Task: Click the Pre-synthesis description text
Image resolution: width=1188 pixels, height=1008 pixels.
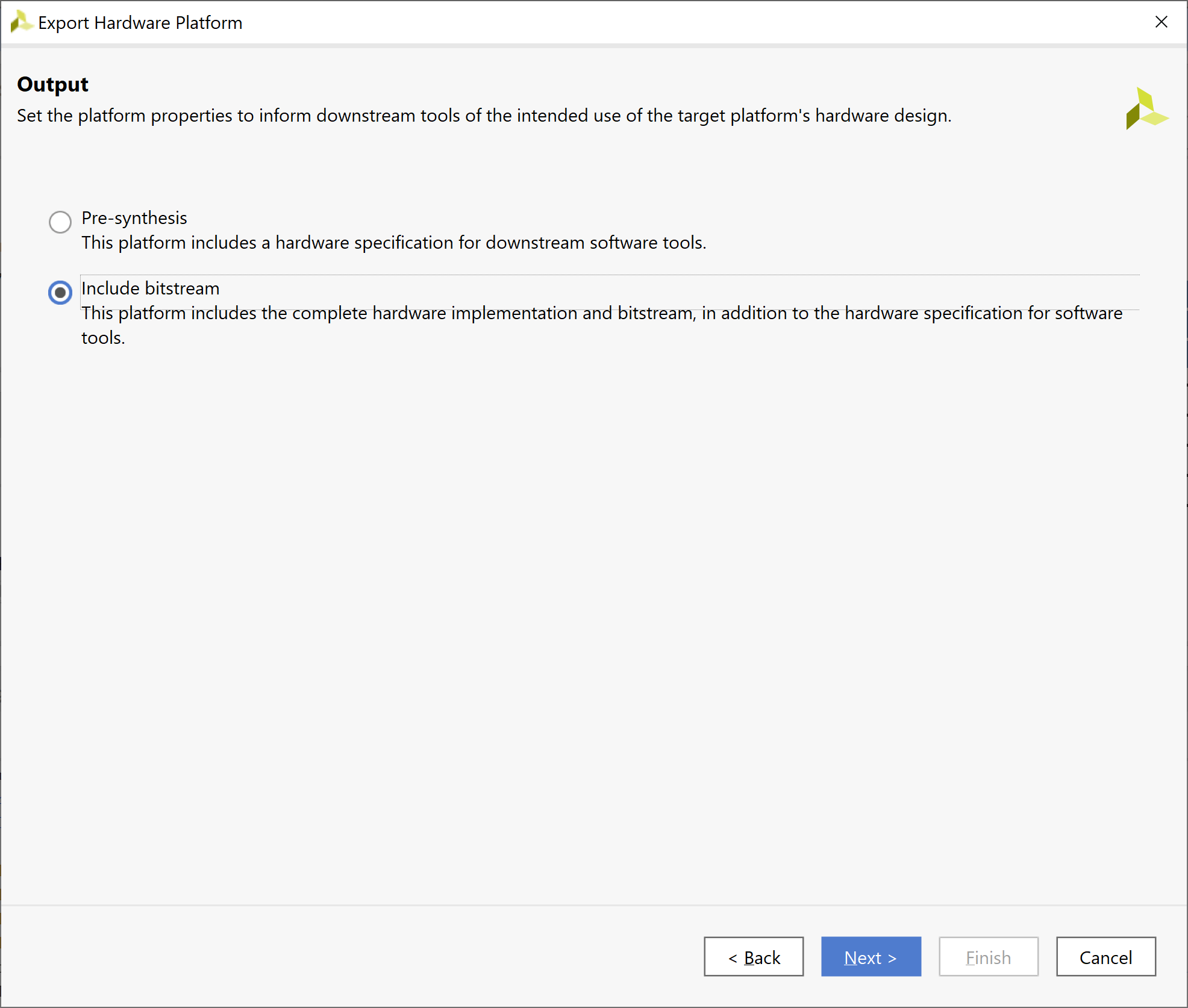Action: click(x=394, y=243)
